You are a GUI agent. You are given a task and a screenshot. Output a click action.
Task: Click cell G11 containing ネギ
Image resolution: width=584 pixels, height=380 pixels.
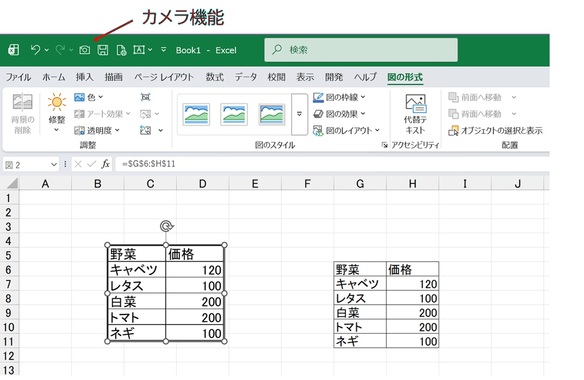360,341
